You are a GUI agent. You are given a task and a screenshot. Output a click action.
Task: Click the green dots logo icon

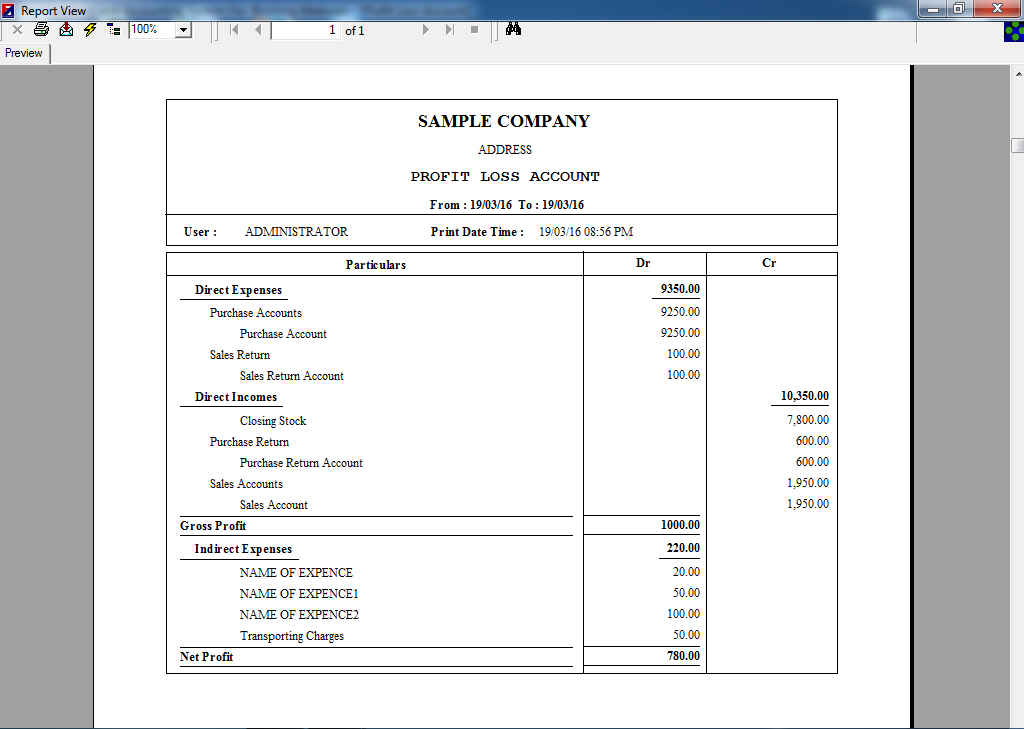[x=1013, y=32]
